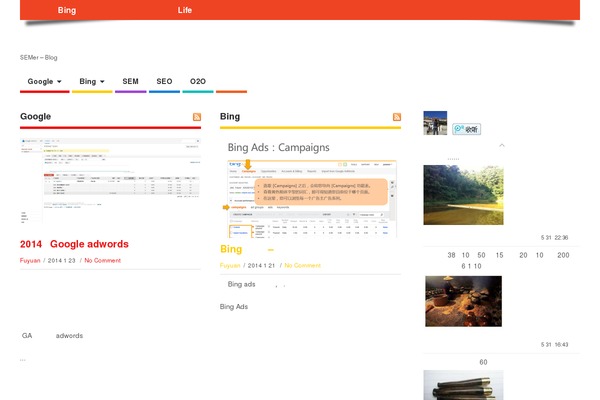Click the SEMer – Blog breadcrumb text
Image resolution: width=600 pixels, height=400 pixels.
39,57
